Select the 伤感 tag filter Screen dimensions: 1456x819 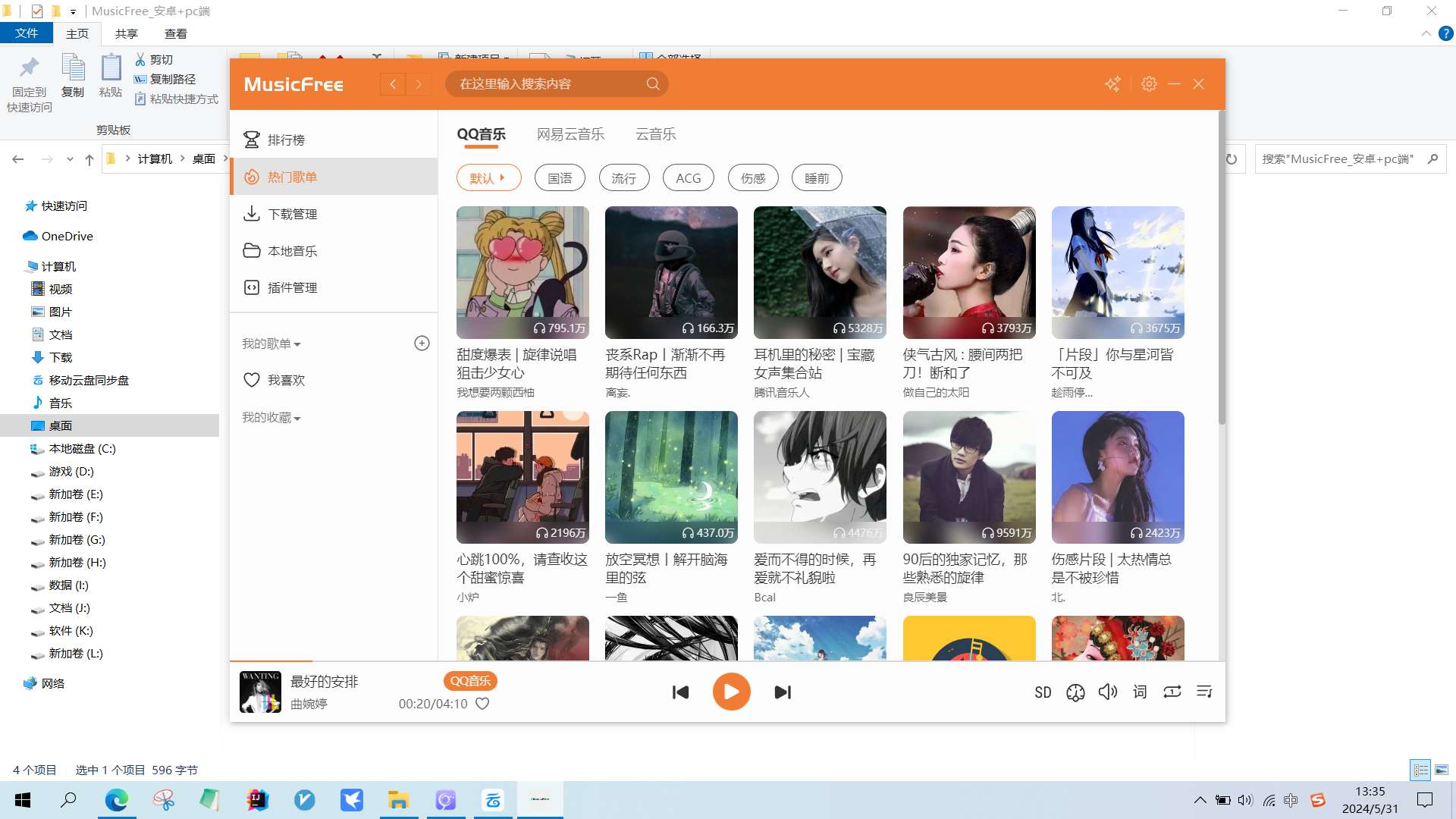(752, 178)
